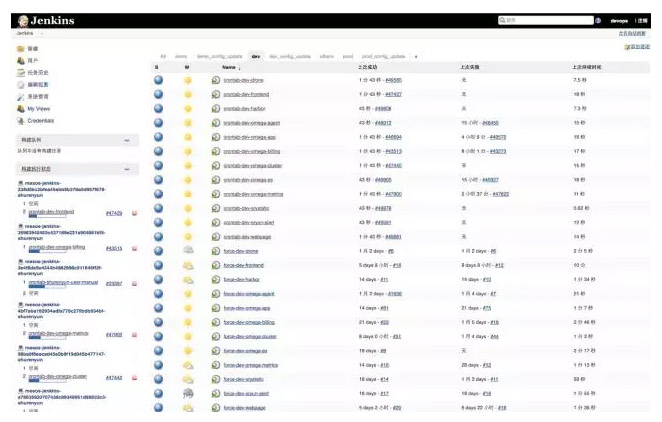This screenshot has width=662, height=422.
Task: Open the crontab-dev-harbor job
Action: 244,109
